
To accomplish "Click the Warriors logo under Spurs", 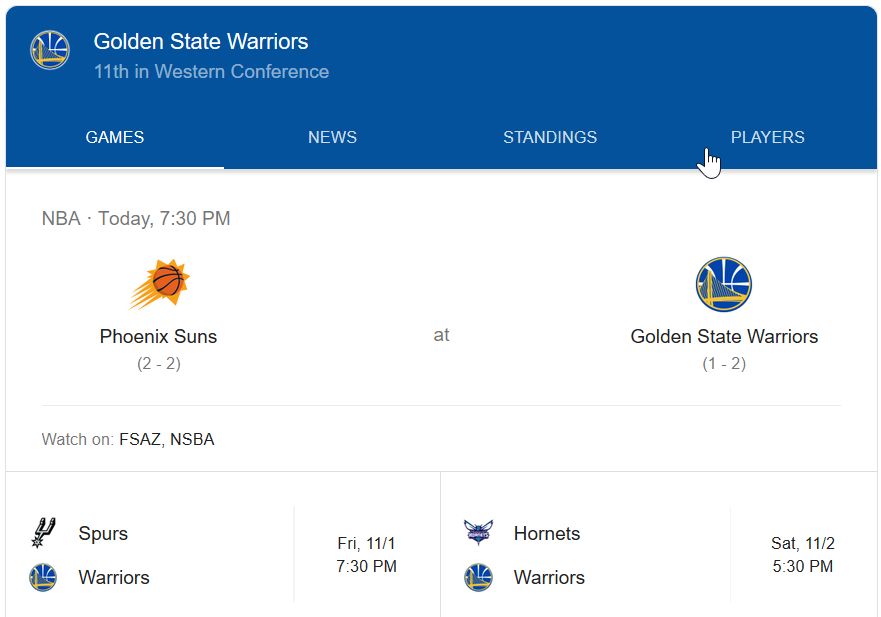I will 43,577.
